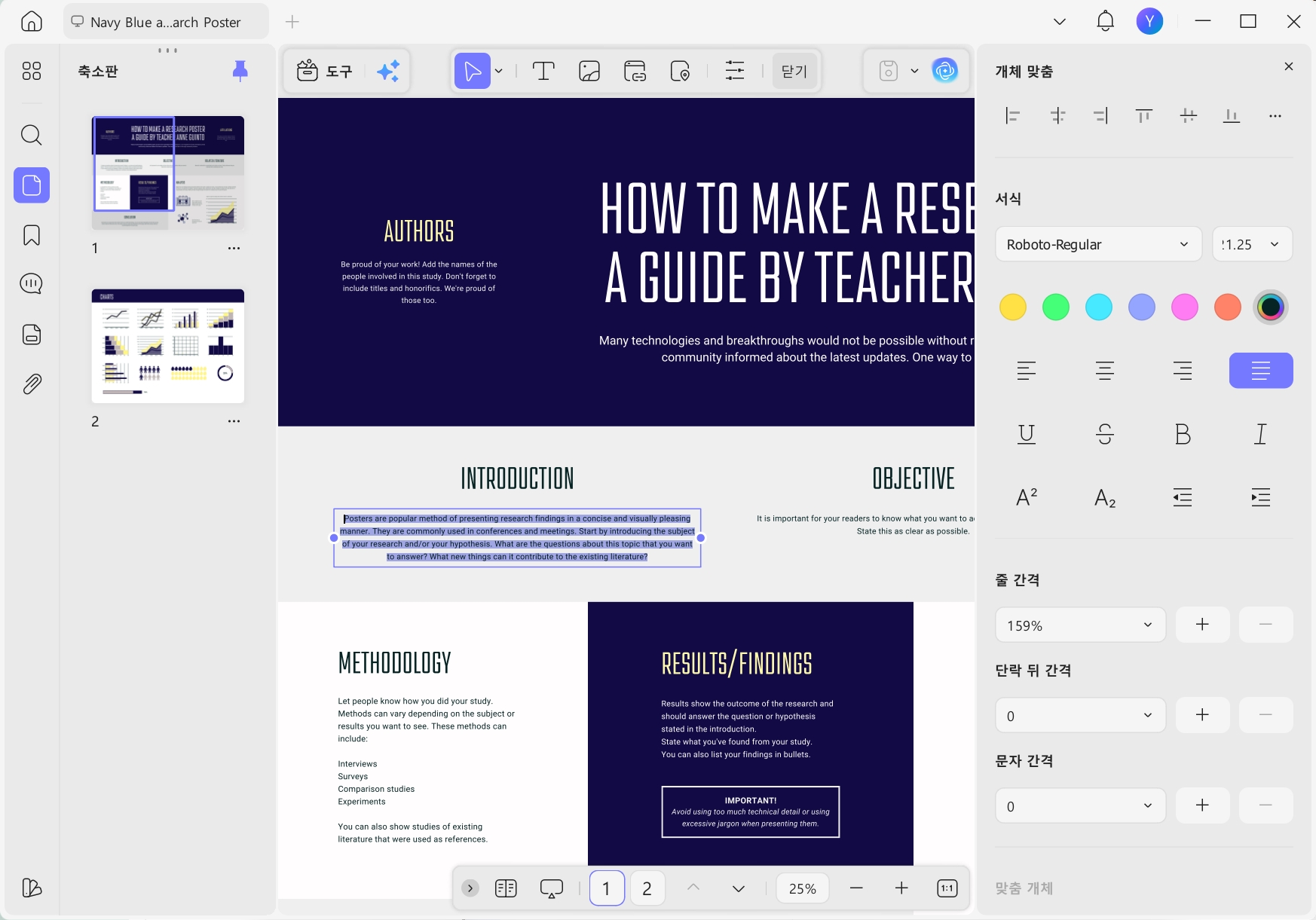Open the font size 1.25 dropdown
Screen dimensions: 1316x920
1252,244
